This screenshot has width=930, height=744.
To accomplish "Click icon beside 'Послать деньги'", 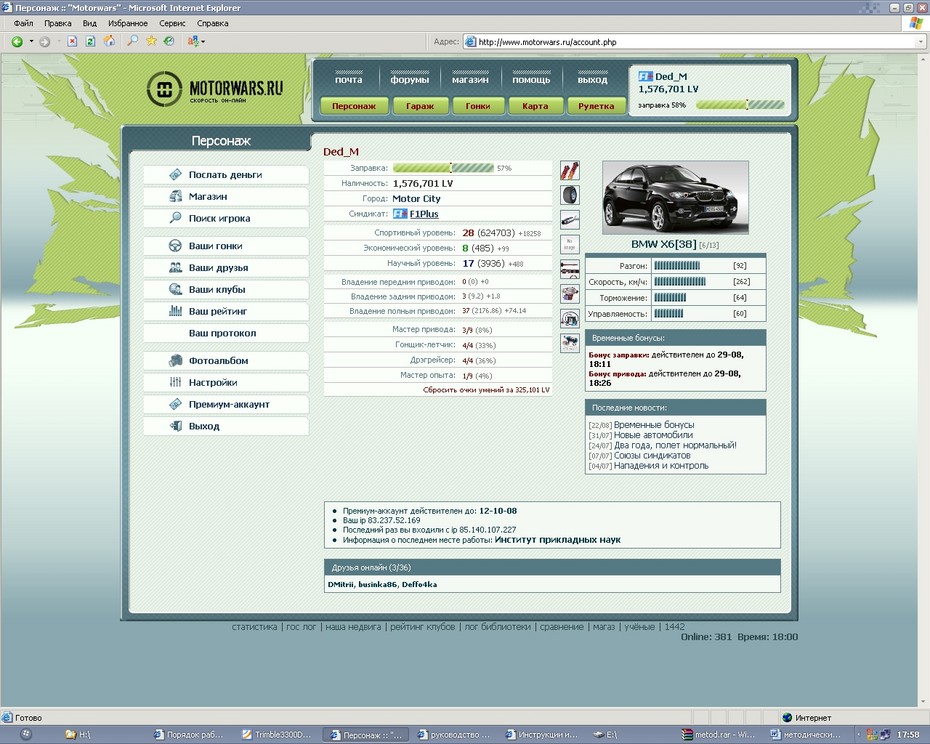I will pos(175,174).
